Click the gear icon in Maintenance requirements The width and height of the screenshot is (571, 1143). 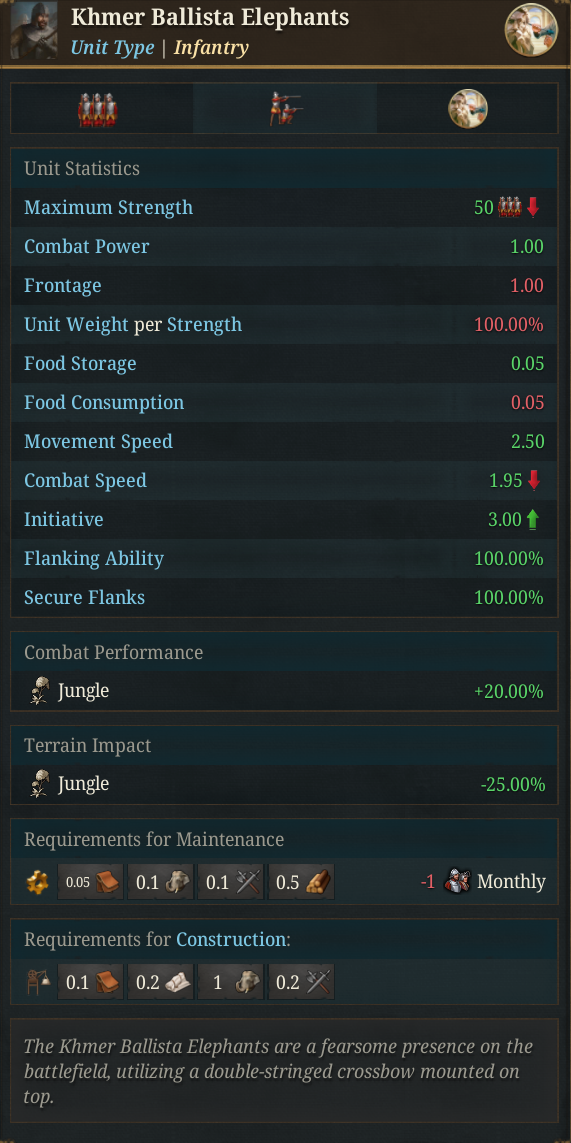tap(38, 882)
